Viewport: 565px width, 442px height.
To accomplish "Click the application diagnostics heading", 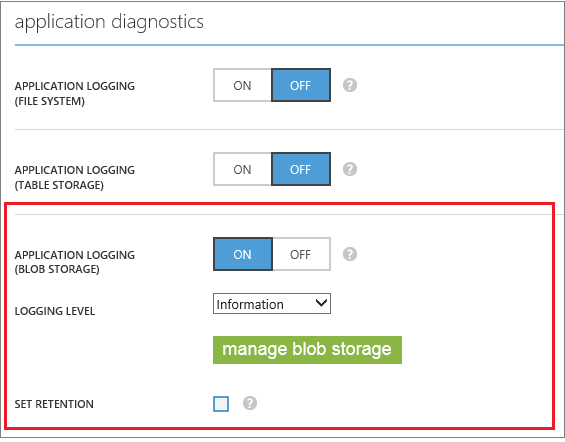I will pyautogui.click(x=109, y=22).
